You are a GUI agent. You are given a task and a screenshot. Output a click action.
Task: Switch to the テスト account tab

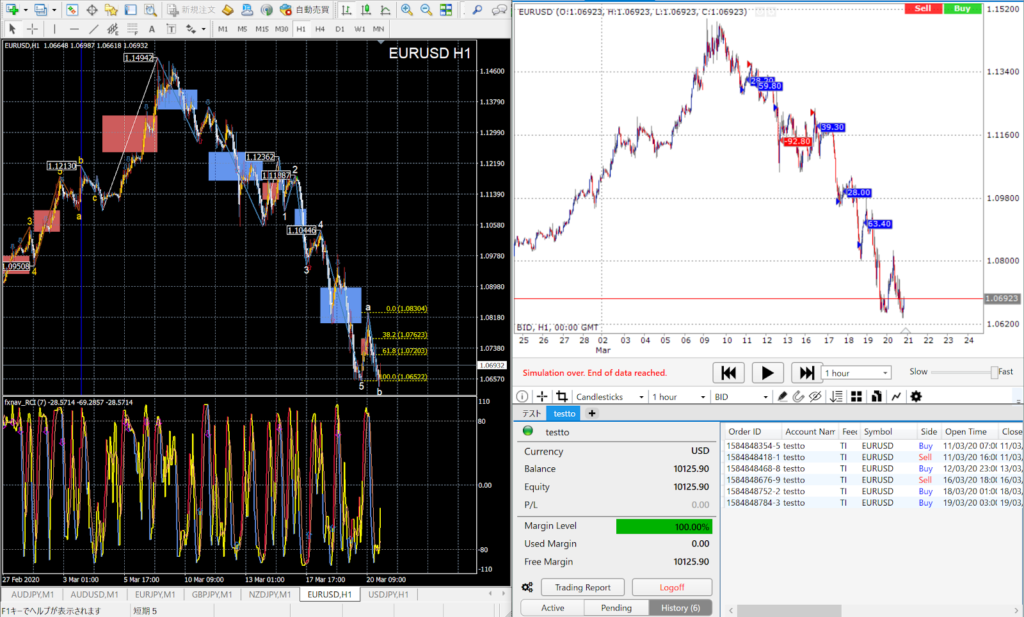[532, 413]
